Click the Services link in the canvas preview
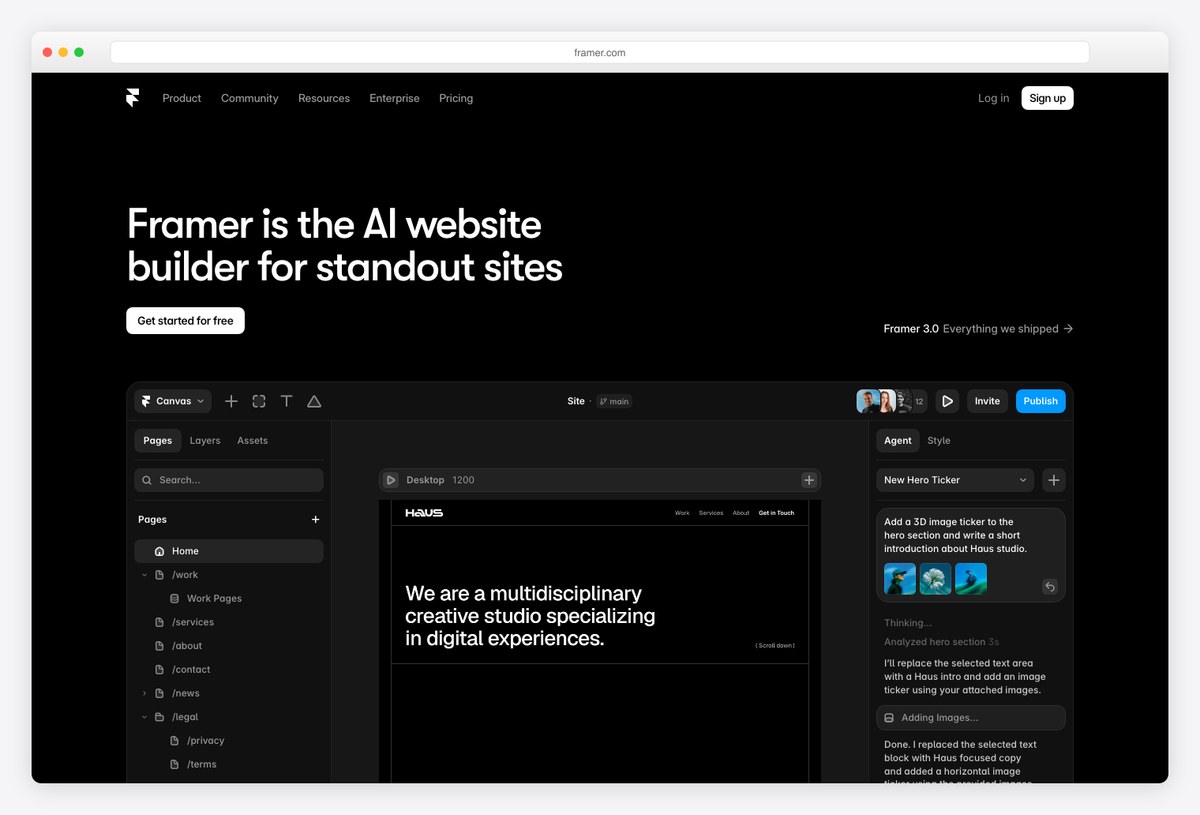 click(711, 513)
